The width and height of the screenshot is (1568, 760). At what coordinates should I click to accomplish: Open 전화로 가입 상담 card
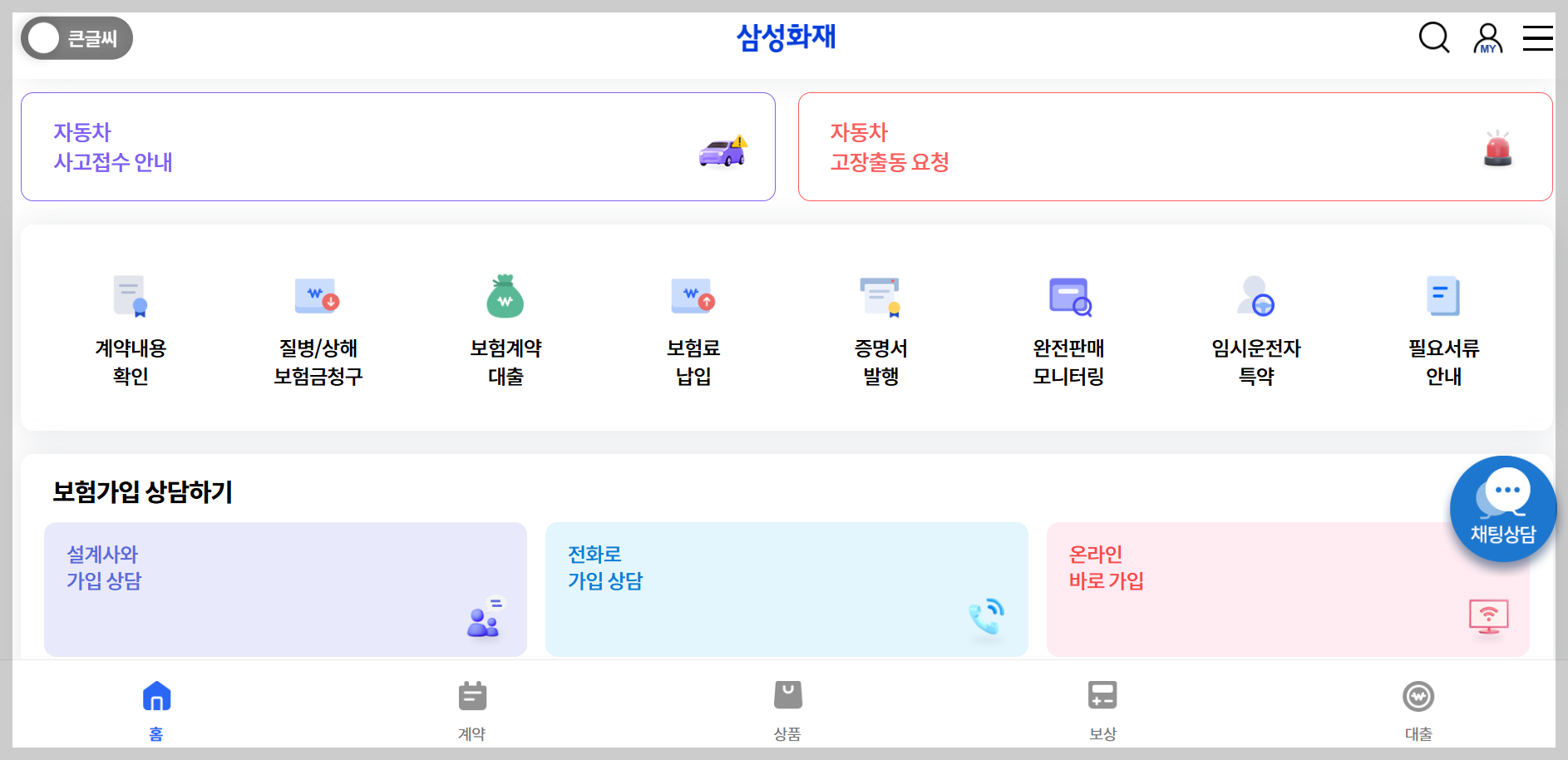point(786,590)
